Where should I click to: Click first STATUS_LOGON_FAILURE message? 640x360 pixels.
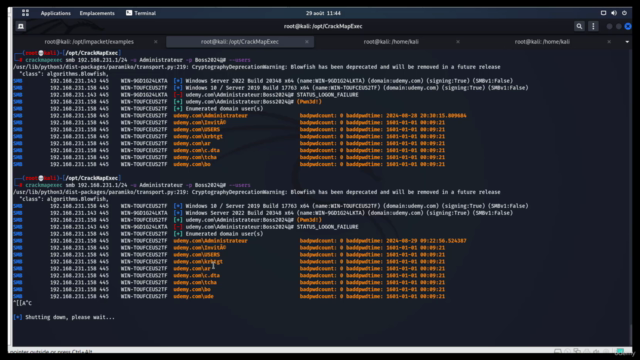tap(327, 95)
